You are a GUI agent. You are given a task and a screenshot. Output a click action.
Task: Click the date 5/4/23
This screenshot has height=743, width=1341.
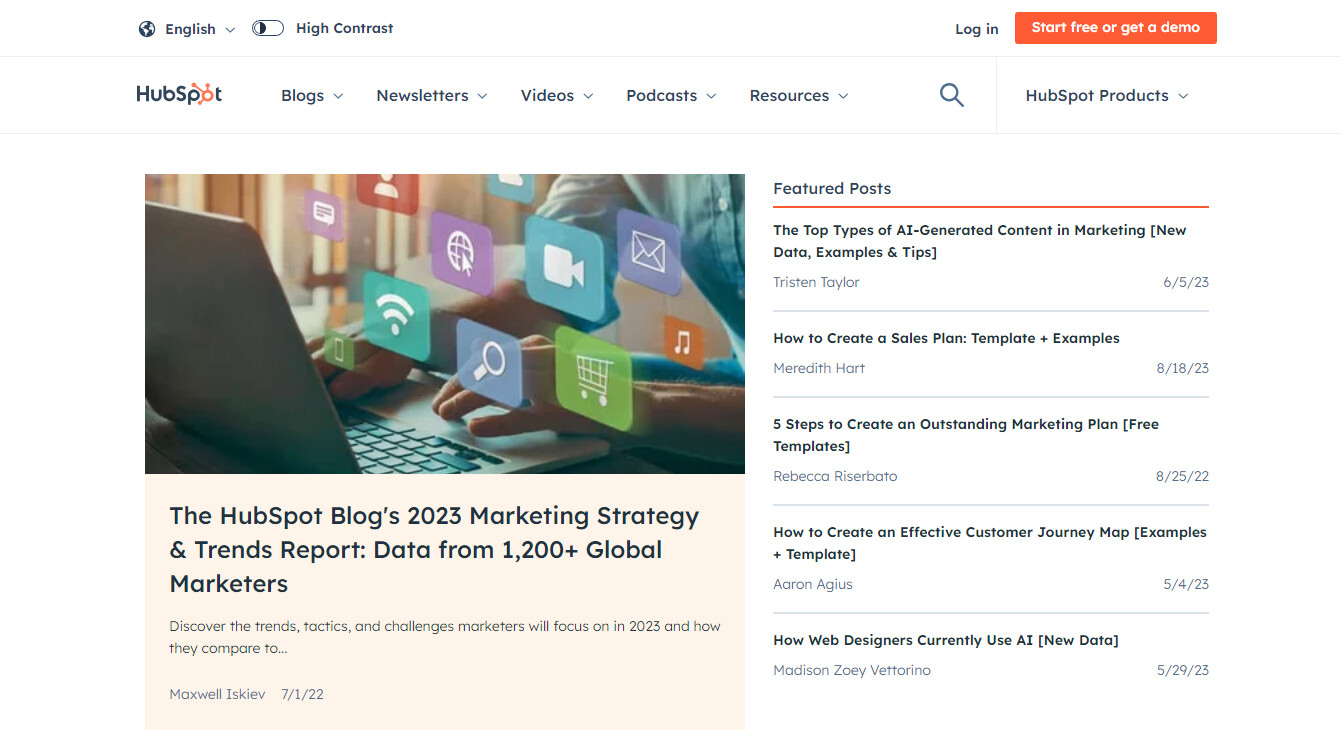(x=1186, y=584)
